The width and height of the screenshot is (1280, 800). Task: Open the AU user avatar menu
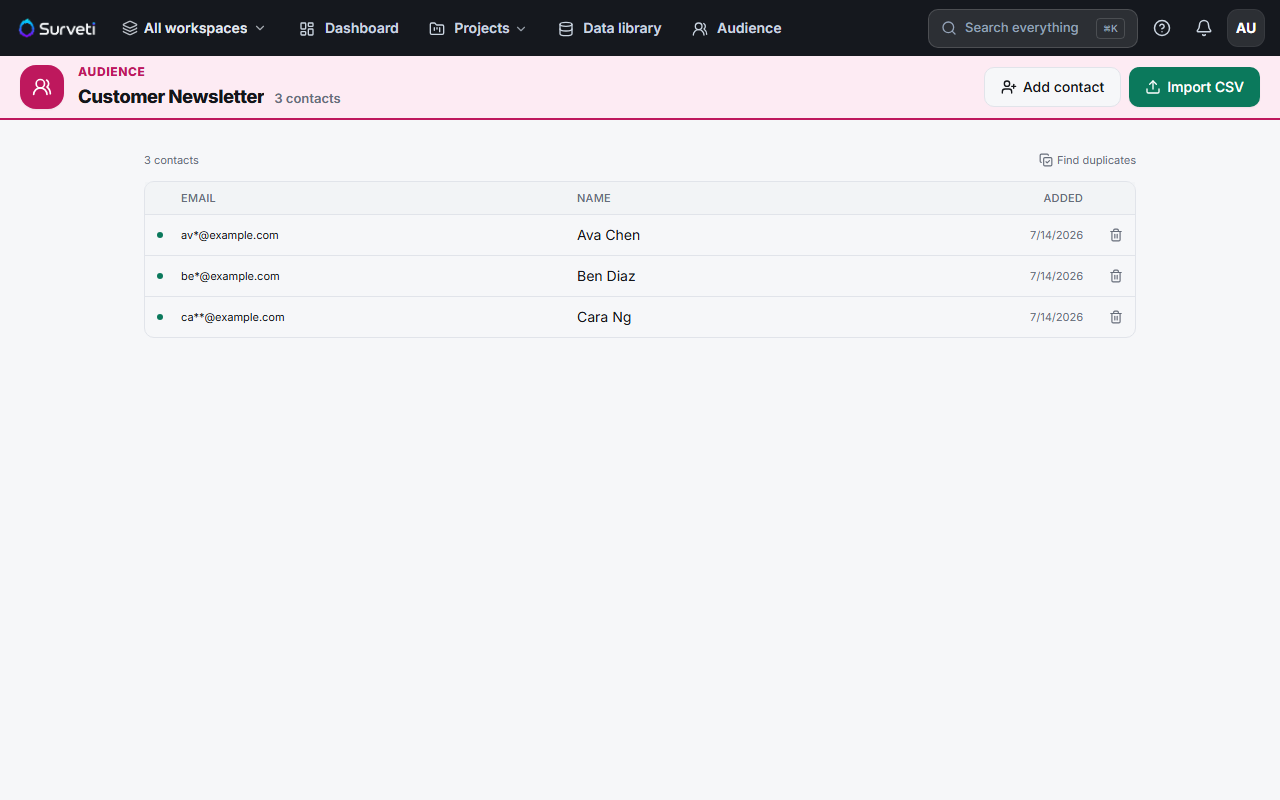point(1246,28)
